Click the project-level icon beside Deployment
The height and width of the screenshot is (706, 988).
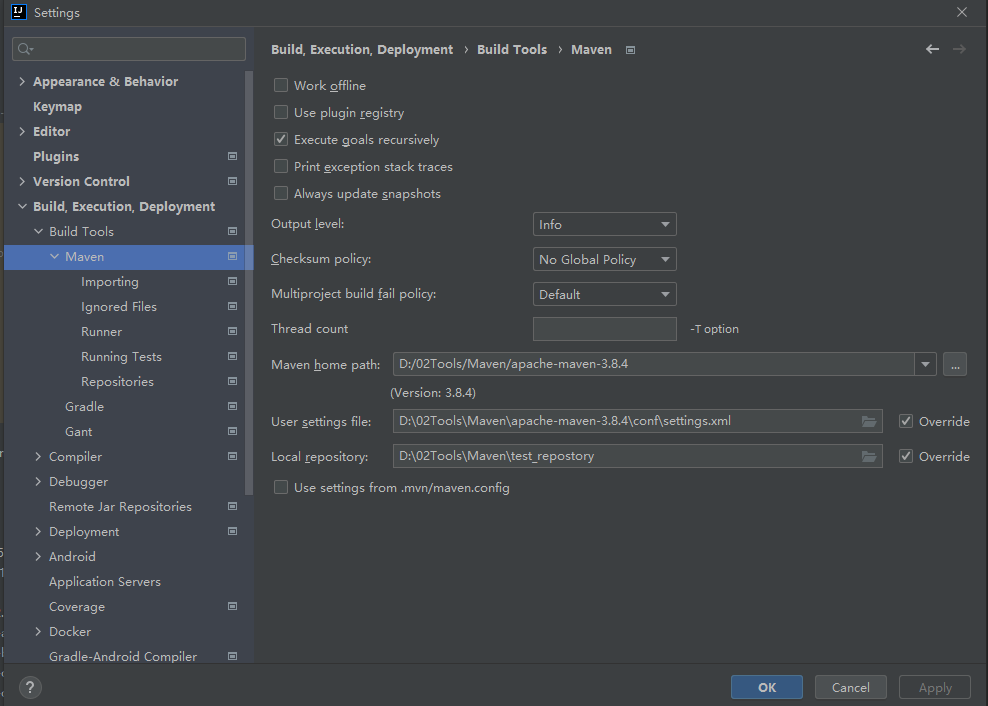pyautogui.click(x=233, y=531)
